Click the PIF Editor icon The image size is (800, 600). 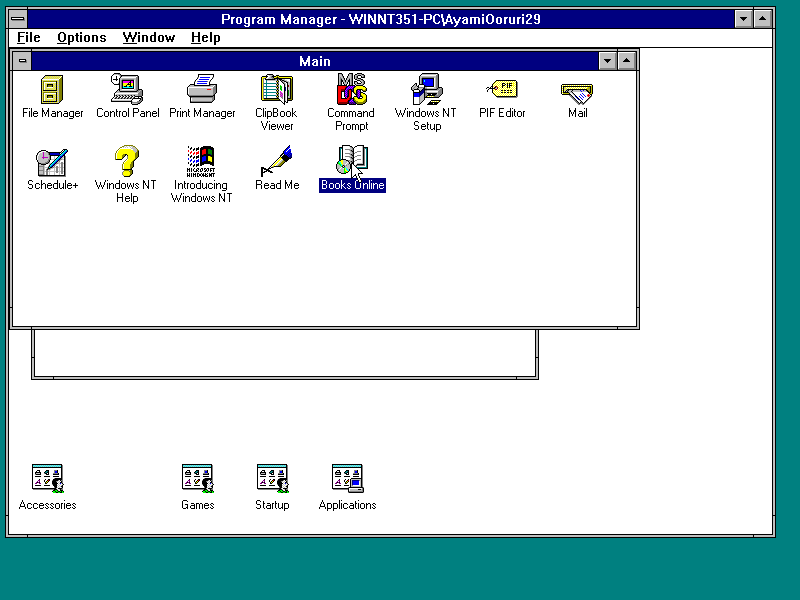point(502,89)
